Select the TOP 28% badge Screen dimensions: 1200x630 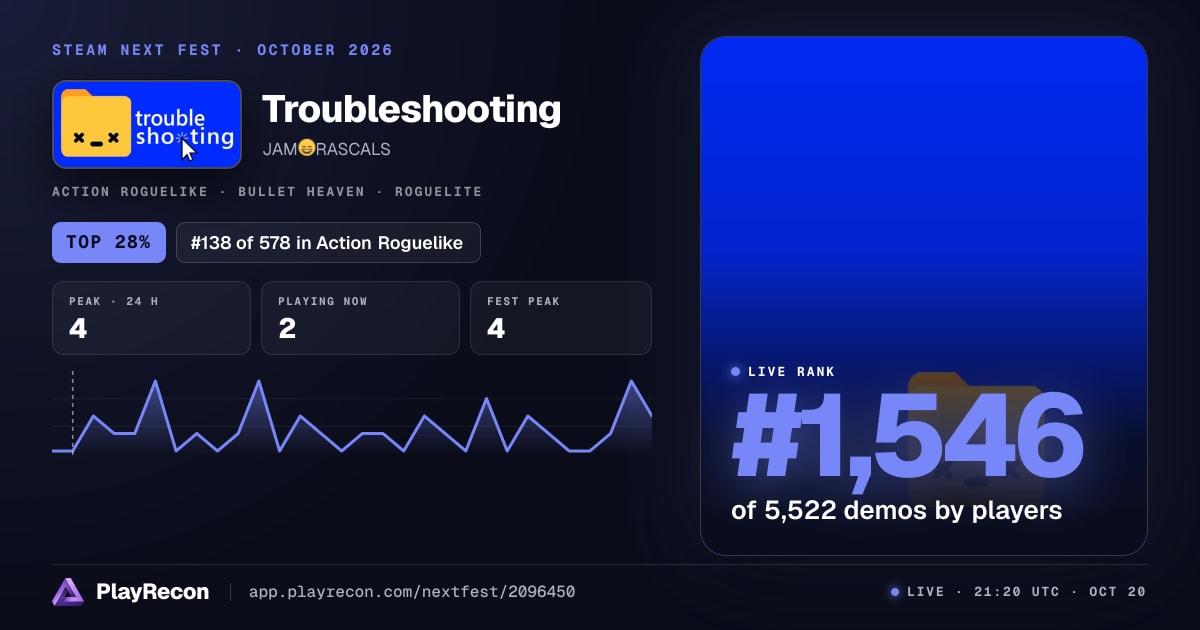(x=109, y=242)
